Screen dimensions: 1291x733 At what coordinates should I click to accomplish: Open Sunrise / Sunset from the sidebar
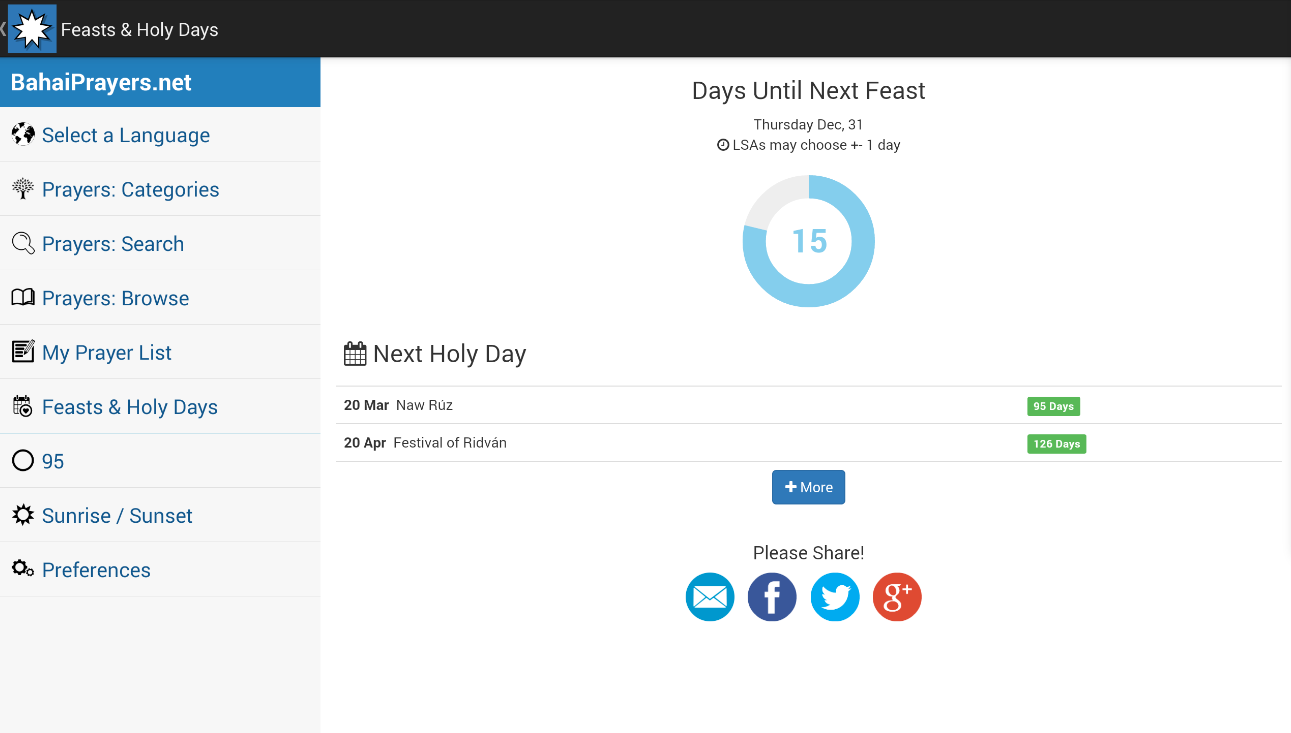coord(117,516)
